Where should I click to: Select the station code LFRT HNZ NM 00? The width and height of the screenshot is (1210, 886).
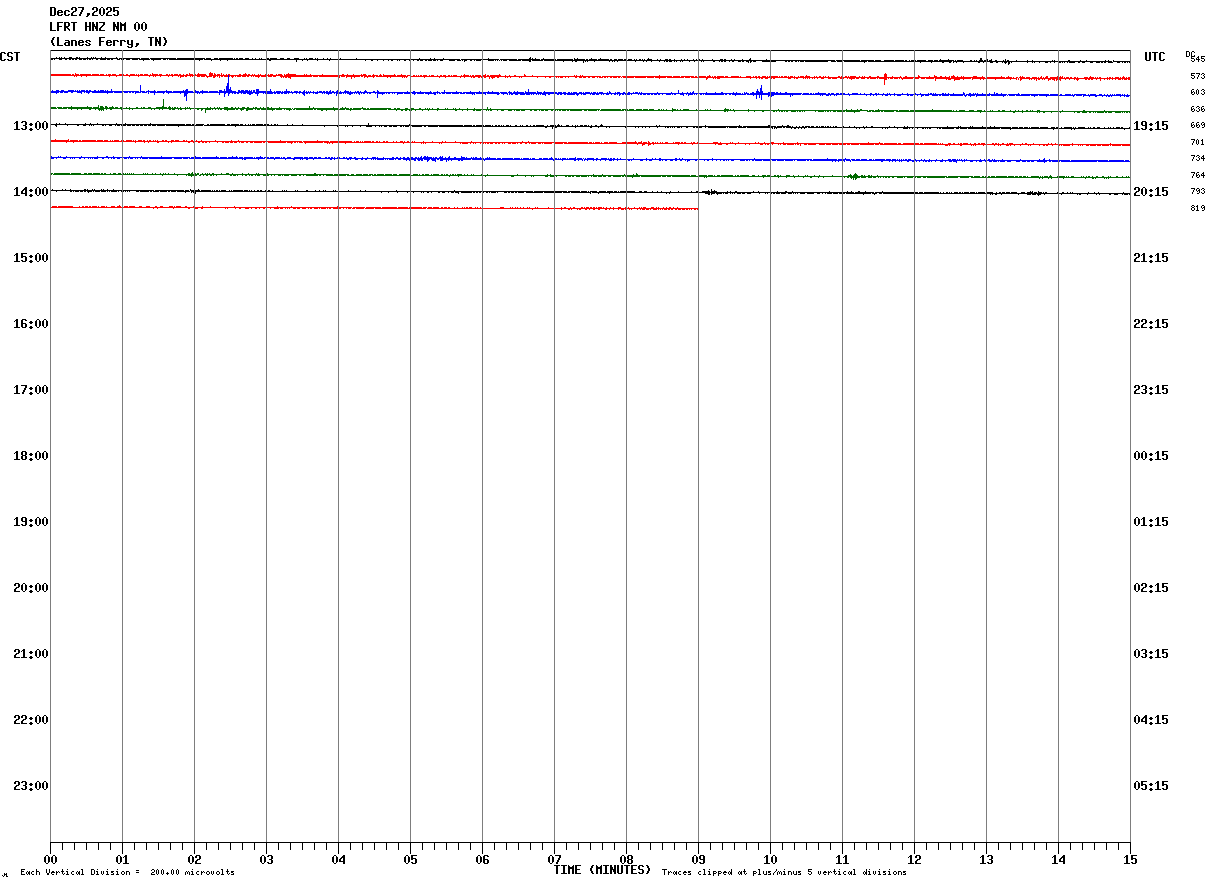tap(98, 27)
